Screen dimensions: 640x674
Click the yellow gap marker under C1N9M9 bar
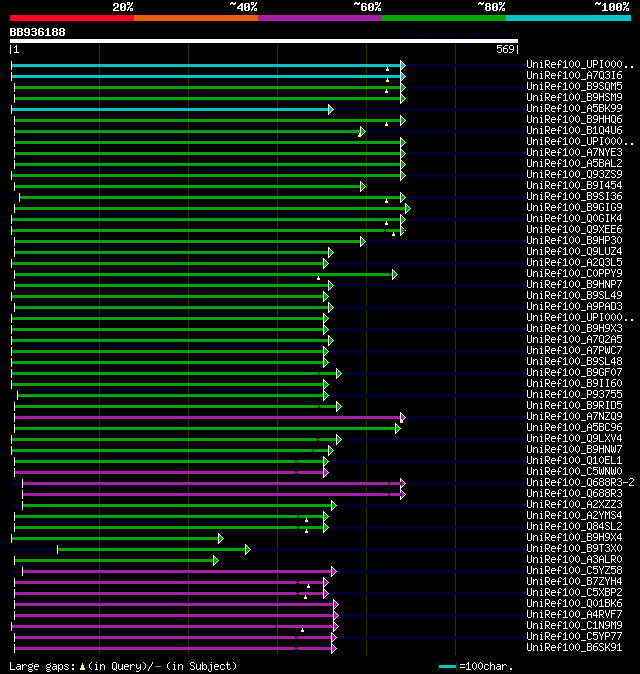tap(303, 630)
